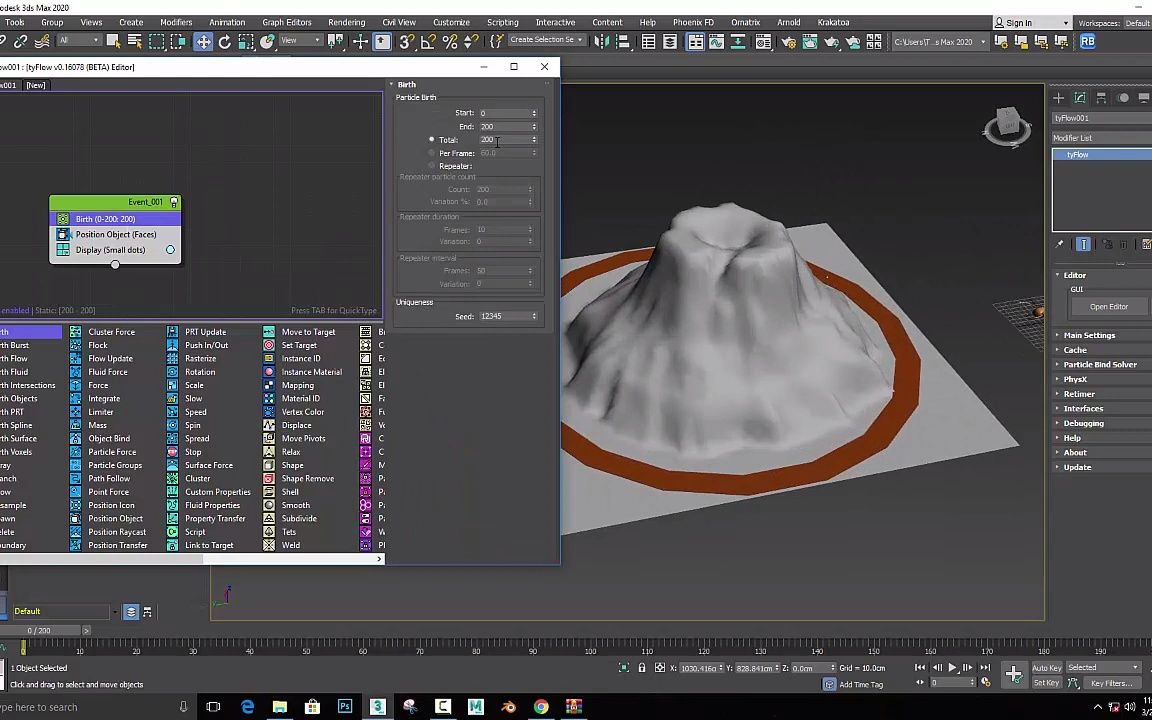Click the Rotate tool in toolbar
This screenshot has height=720, width=1152.
[225, 41]
